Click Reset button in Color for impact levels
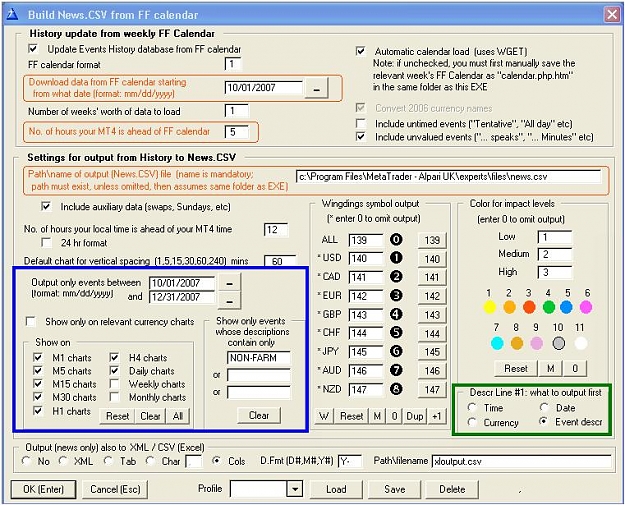625x505 pixels. (516, 368)
